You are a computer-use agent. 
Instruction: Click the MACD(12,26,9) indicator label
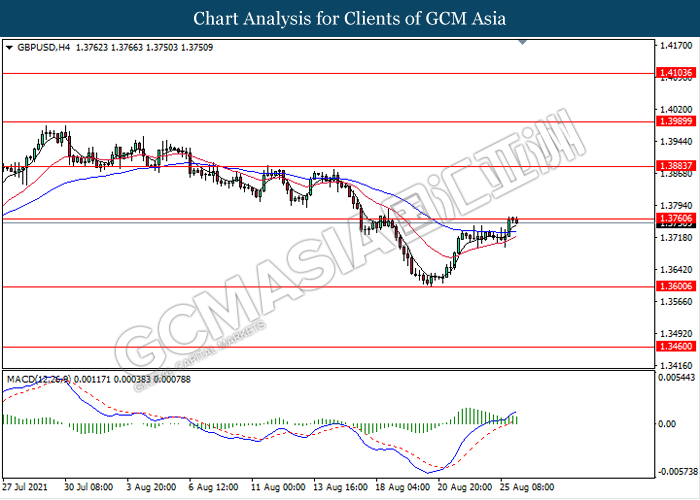[39, 379]
